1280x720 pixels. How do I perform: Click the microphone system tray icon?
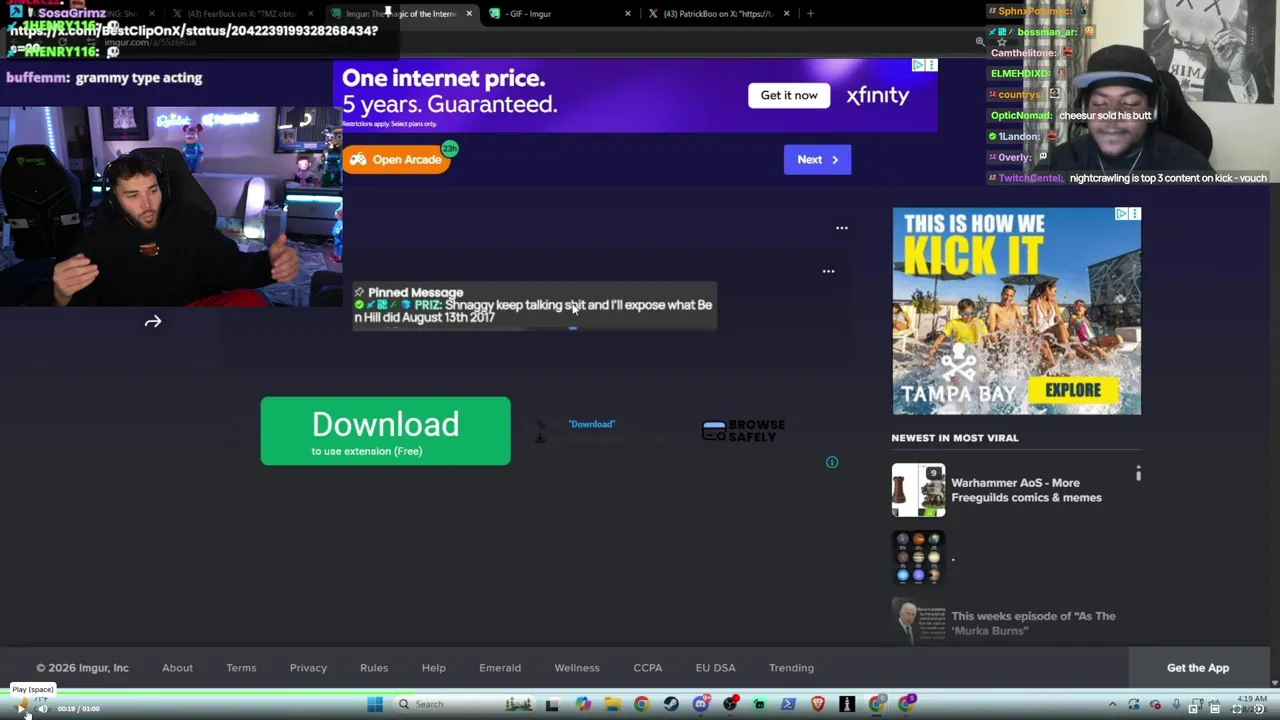coord(1176,706)
